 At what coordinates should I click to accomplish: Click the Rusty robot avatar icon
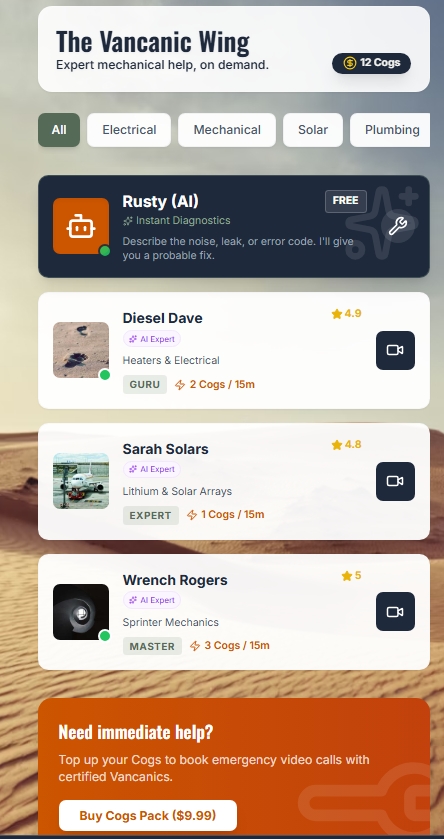[81, 226]
